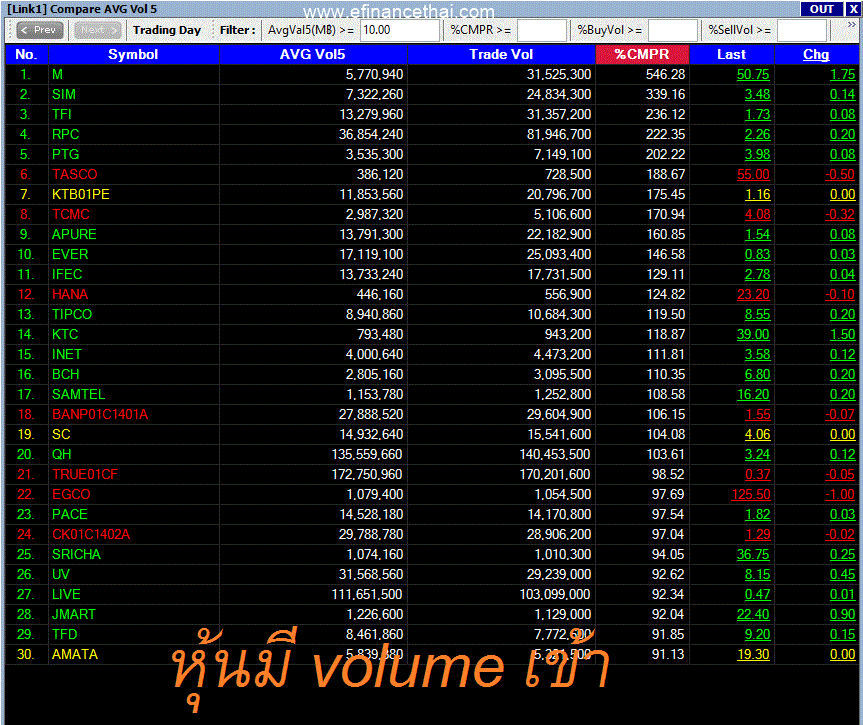The image size is (863, 725).
Task: Open last price 50.75 link
Action: click(x=753, y=74)
